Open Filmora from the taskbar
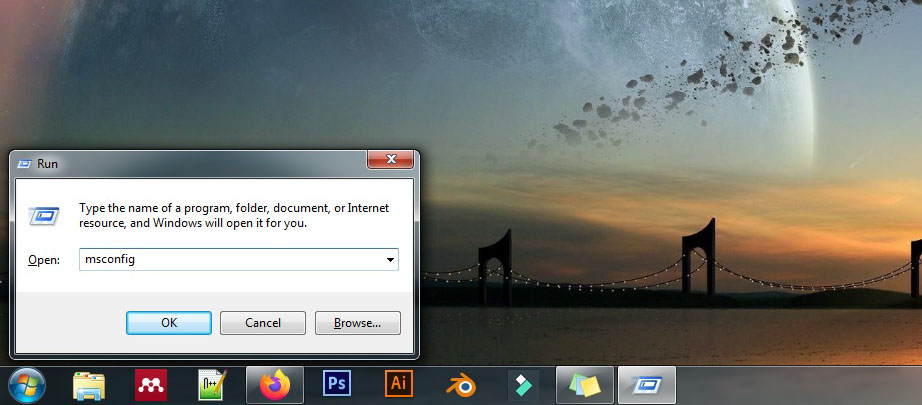 click(522, 385)
